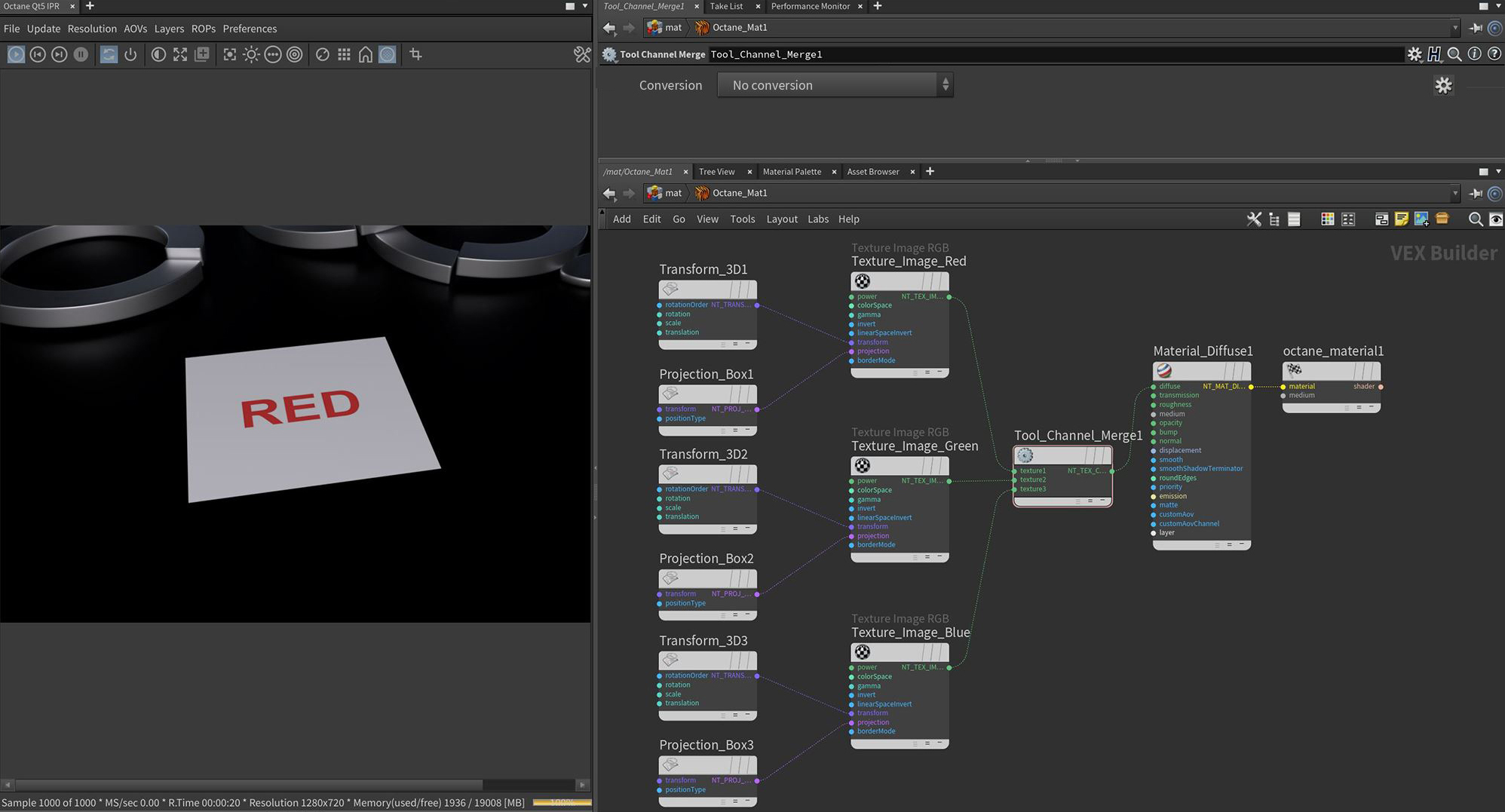Toggle the eye display options in network editor
The height and width of the screenshot is (812, 1505).
pyautogui.click(x=1495, y=219)
